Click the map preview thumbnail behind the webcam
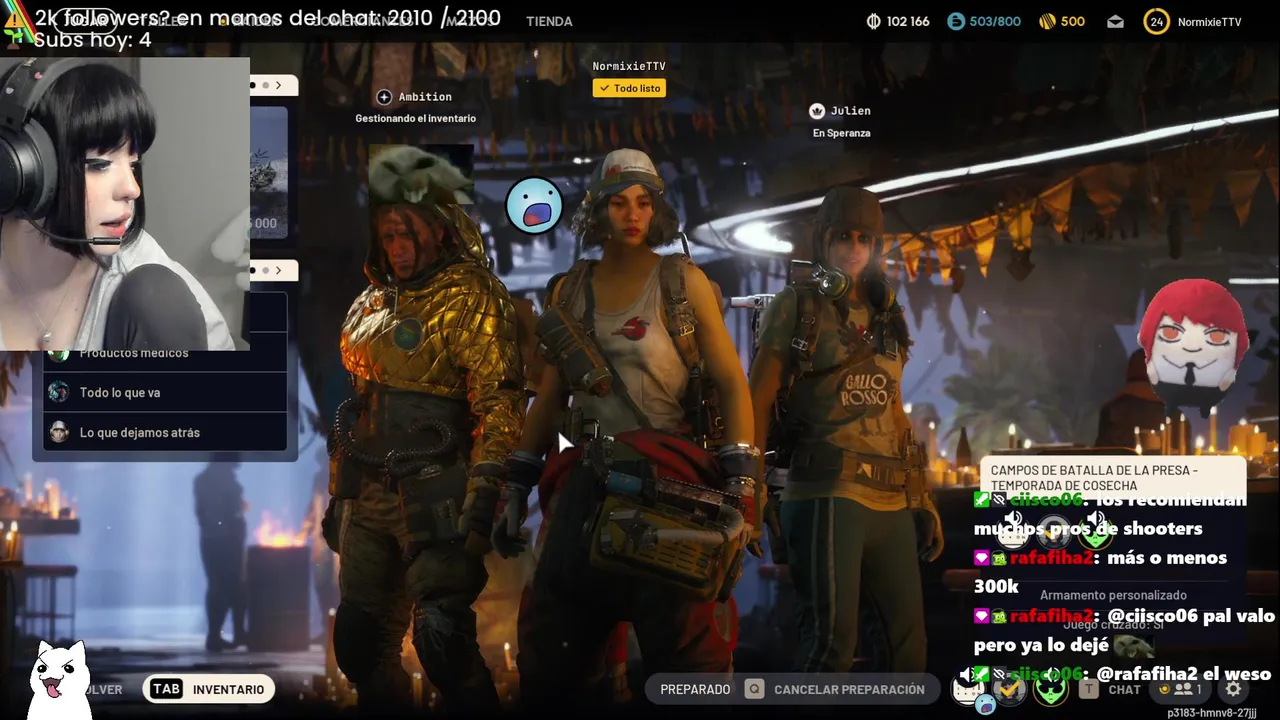This screenshot has height=720, width=1280. (268, 172)
